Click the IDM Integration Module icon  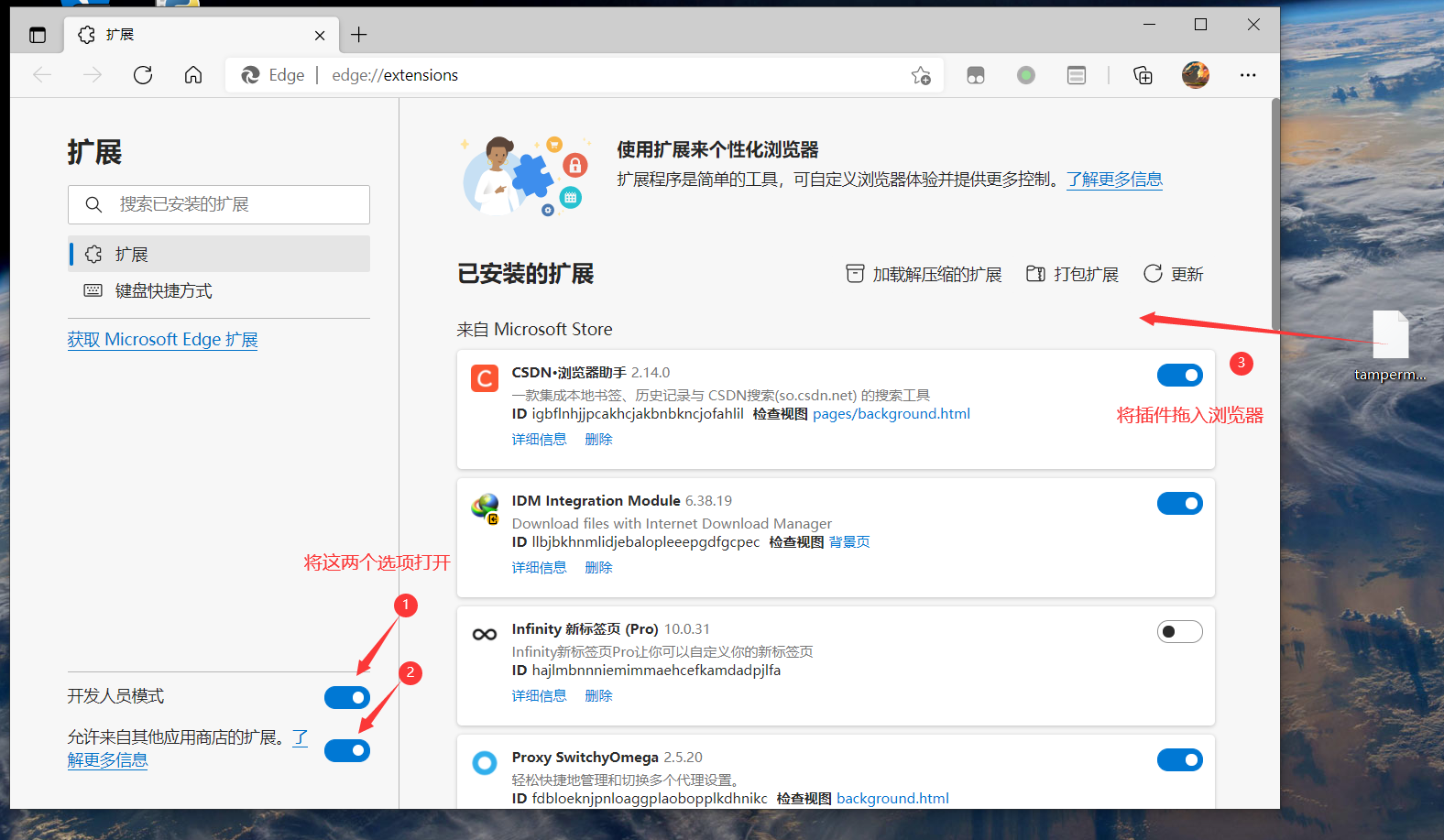pyautogui.click(x=485, y=507)
